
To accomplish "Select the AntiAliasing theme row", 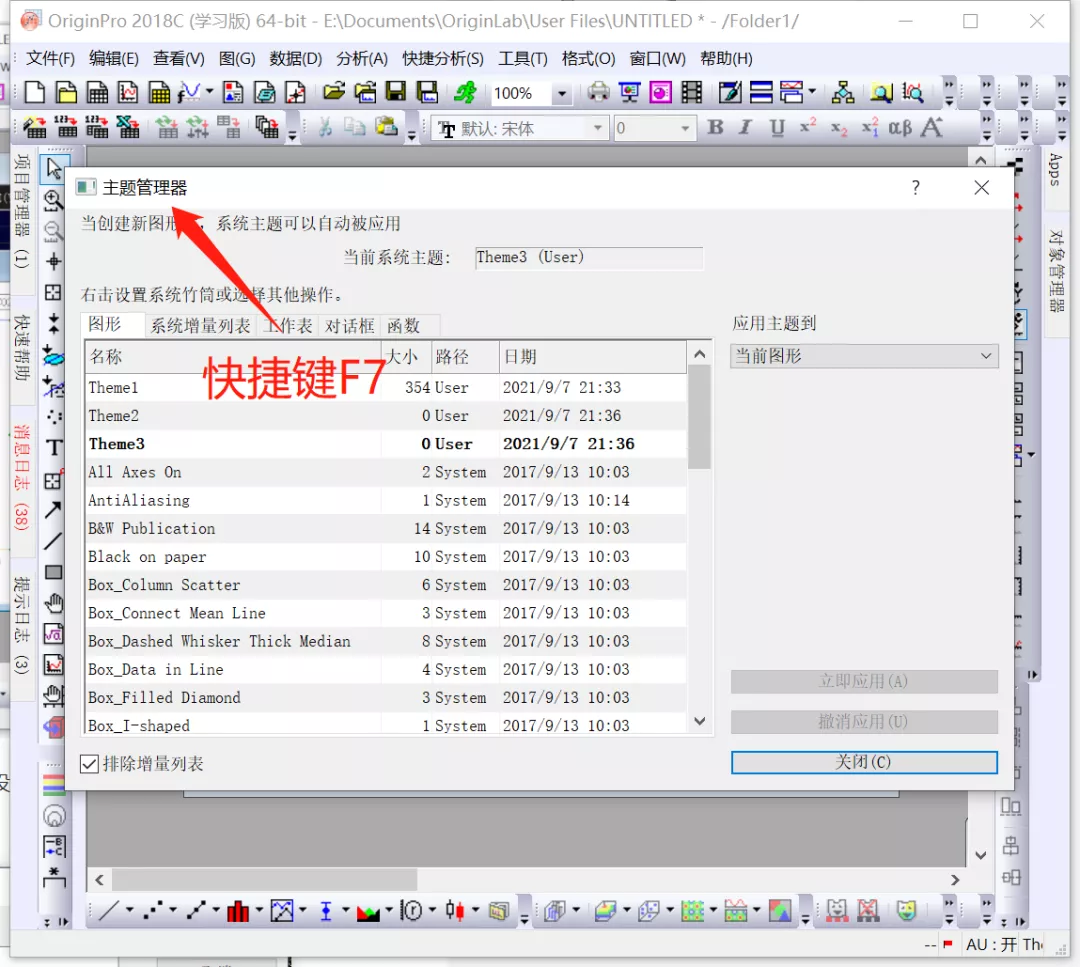I will (x=386, y=501).
